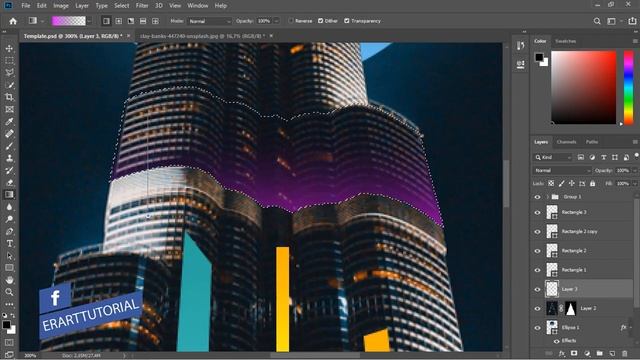Click the toolbar foreground color swatch

[x=6, y=325]
